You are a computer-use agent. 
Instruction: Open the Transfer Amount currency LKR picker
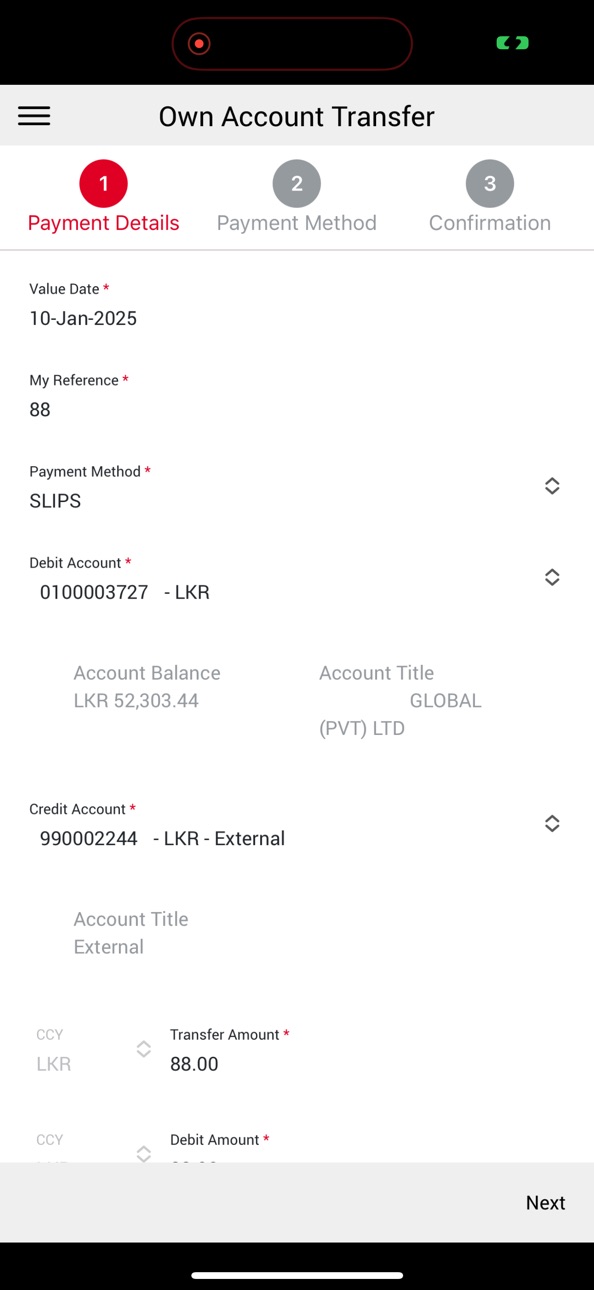[x=144, y=1049]
